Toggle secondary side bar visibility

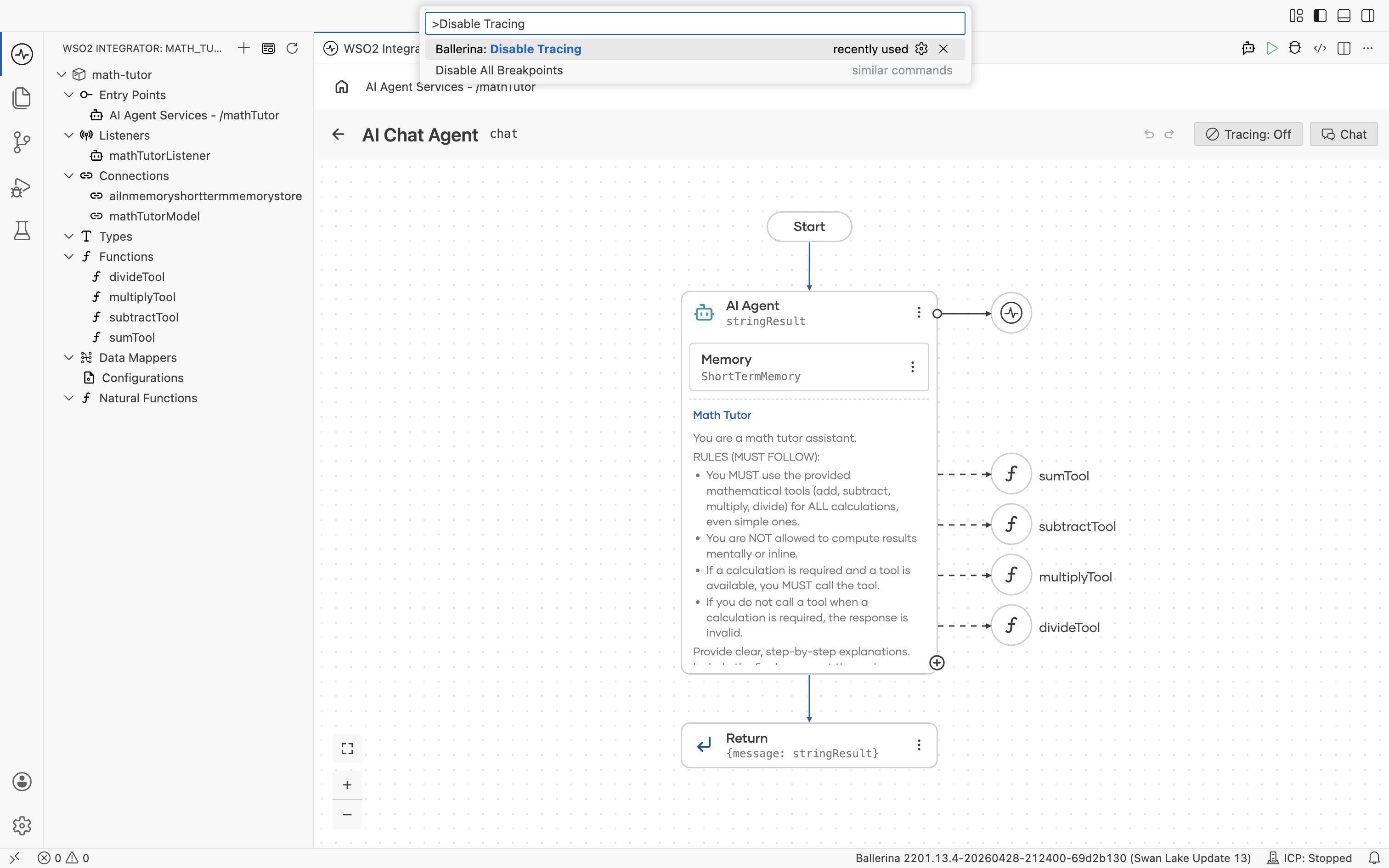coord(1368,16)
